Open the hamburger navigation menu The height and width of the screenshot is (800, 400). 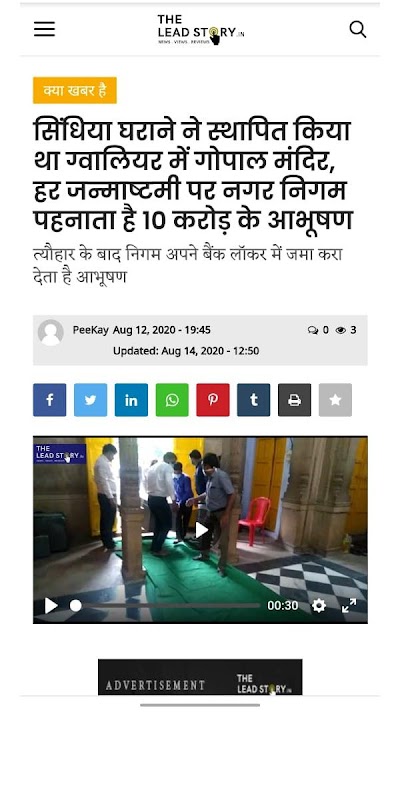coord(44,30)
